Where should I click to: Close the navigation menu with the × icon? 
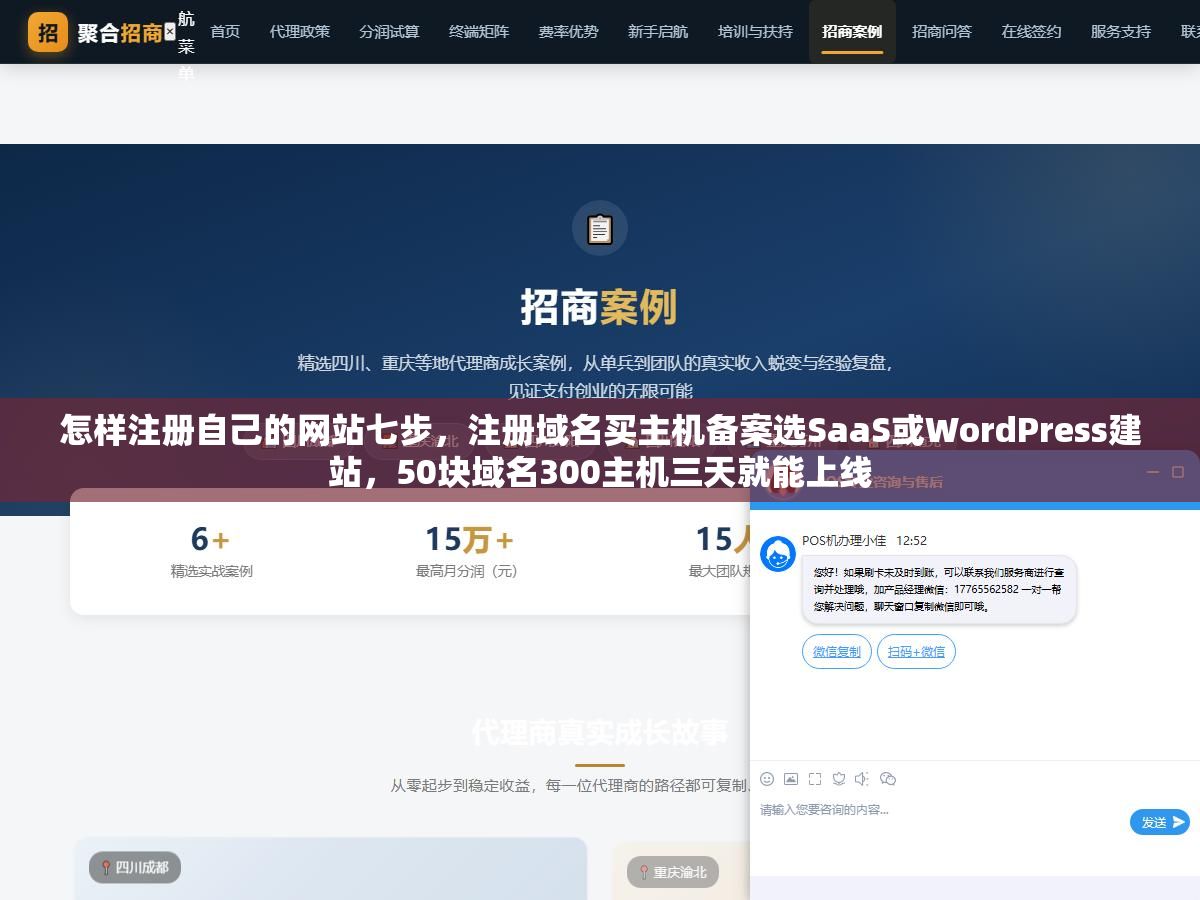(x=169, y=32)
